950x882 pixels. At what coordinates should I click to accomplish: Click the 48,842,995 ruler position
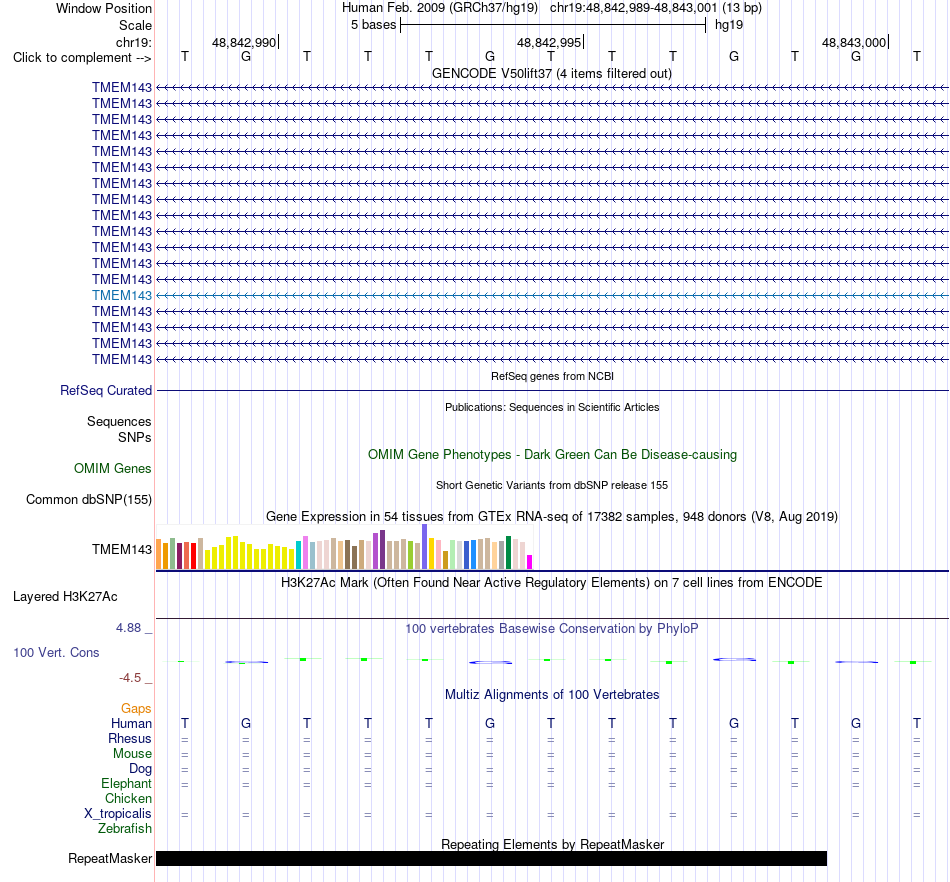click(x=548, y=42)
